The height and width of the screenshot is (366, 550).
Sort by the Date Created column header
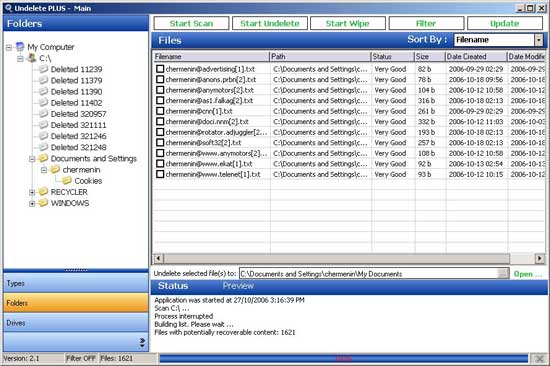point(476,56)
